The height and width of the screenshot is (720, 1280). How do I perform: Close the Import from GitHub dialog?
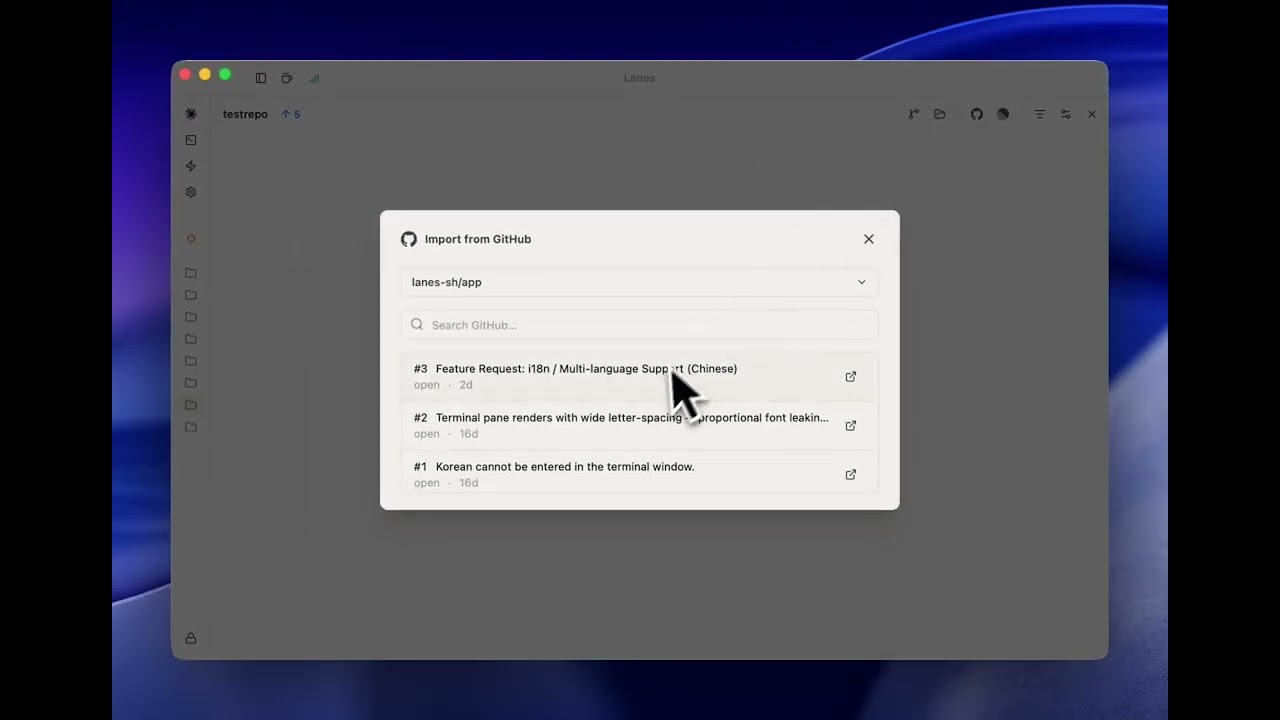868,239
